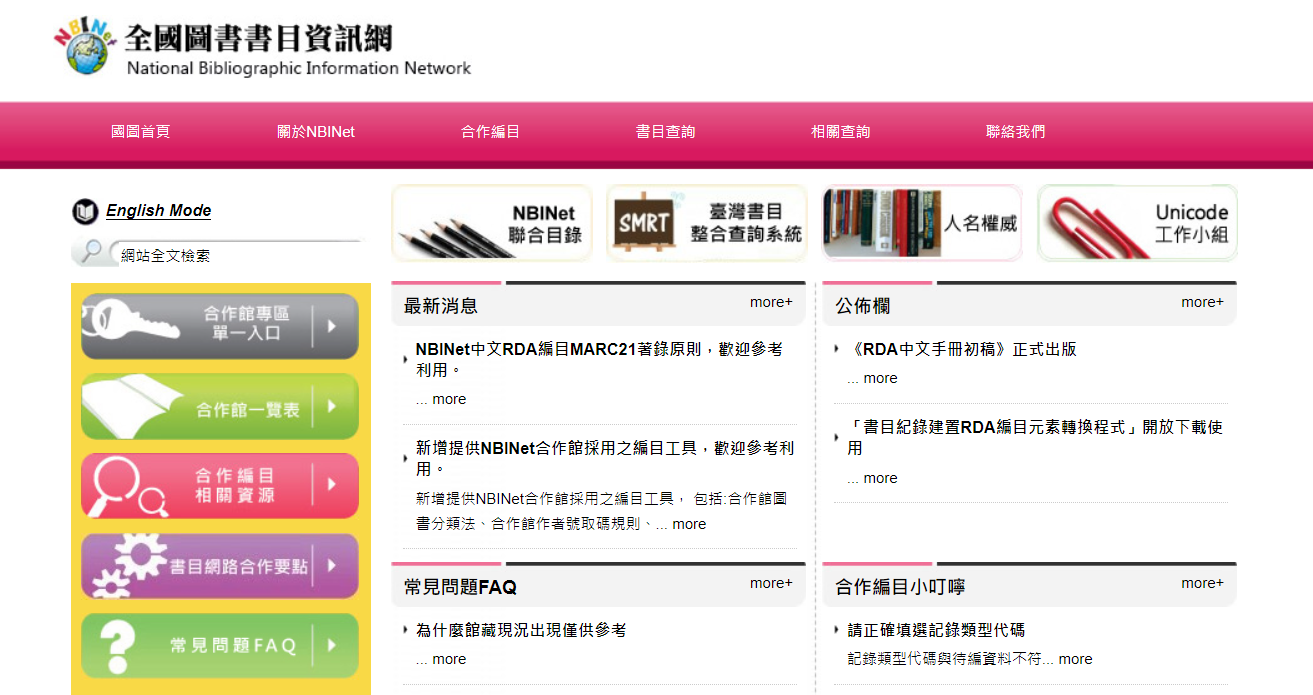Click more+ in 最新消息 section
This screenshot has width=1313, height=695.
(771, 302)
